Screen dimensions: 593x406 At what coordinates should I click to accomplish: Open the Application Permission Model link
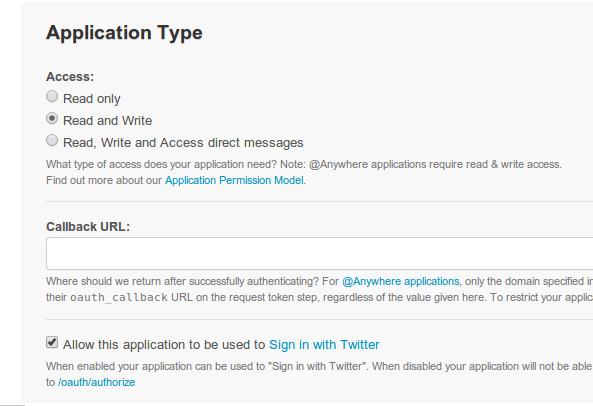(x=234, y=180)
